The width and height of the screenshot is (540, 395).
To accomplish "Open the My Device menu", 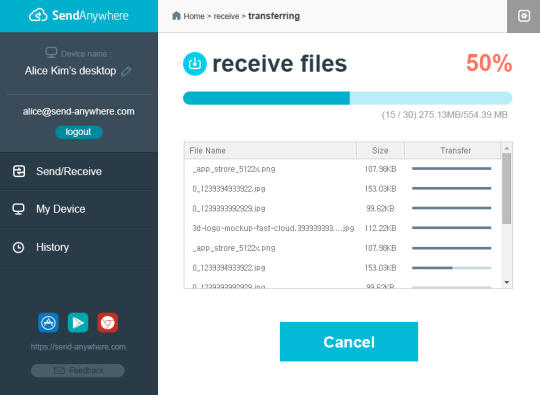I will click(x=79, y=209).
